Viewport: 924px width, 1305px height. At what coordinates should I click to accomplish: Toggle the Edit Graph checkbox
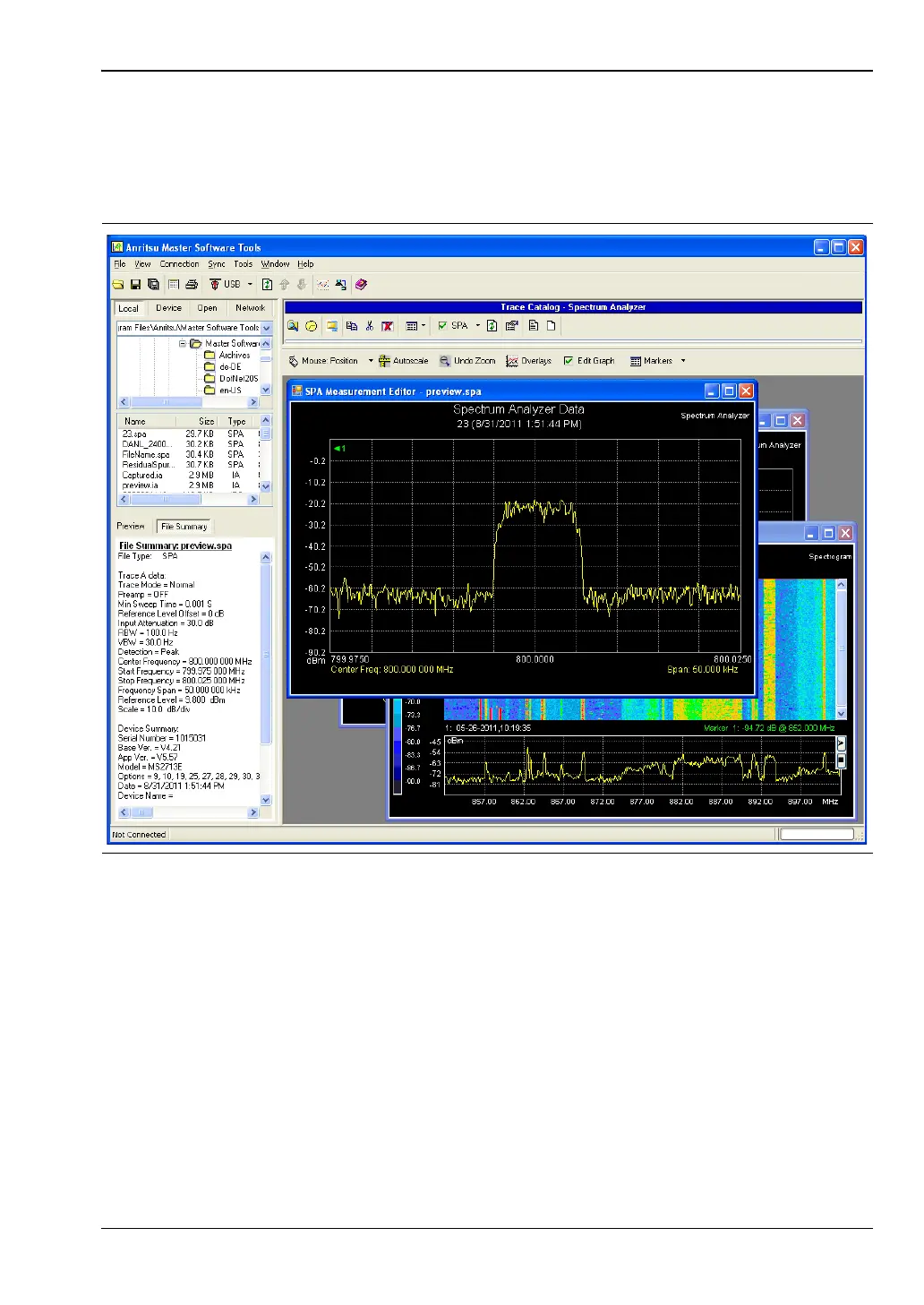569,361
